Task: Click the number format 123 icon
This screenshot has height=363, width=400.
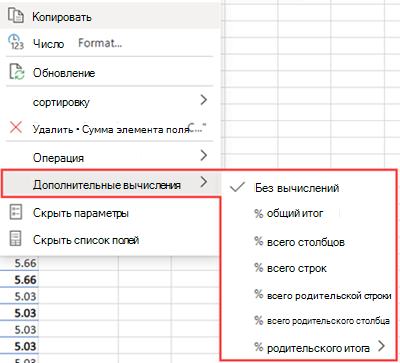Action: (15, 42)
